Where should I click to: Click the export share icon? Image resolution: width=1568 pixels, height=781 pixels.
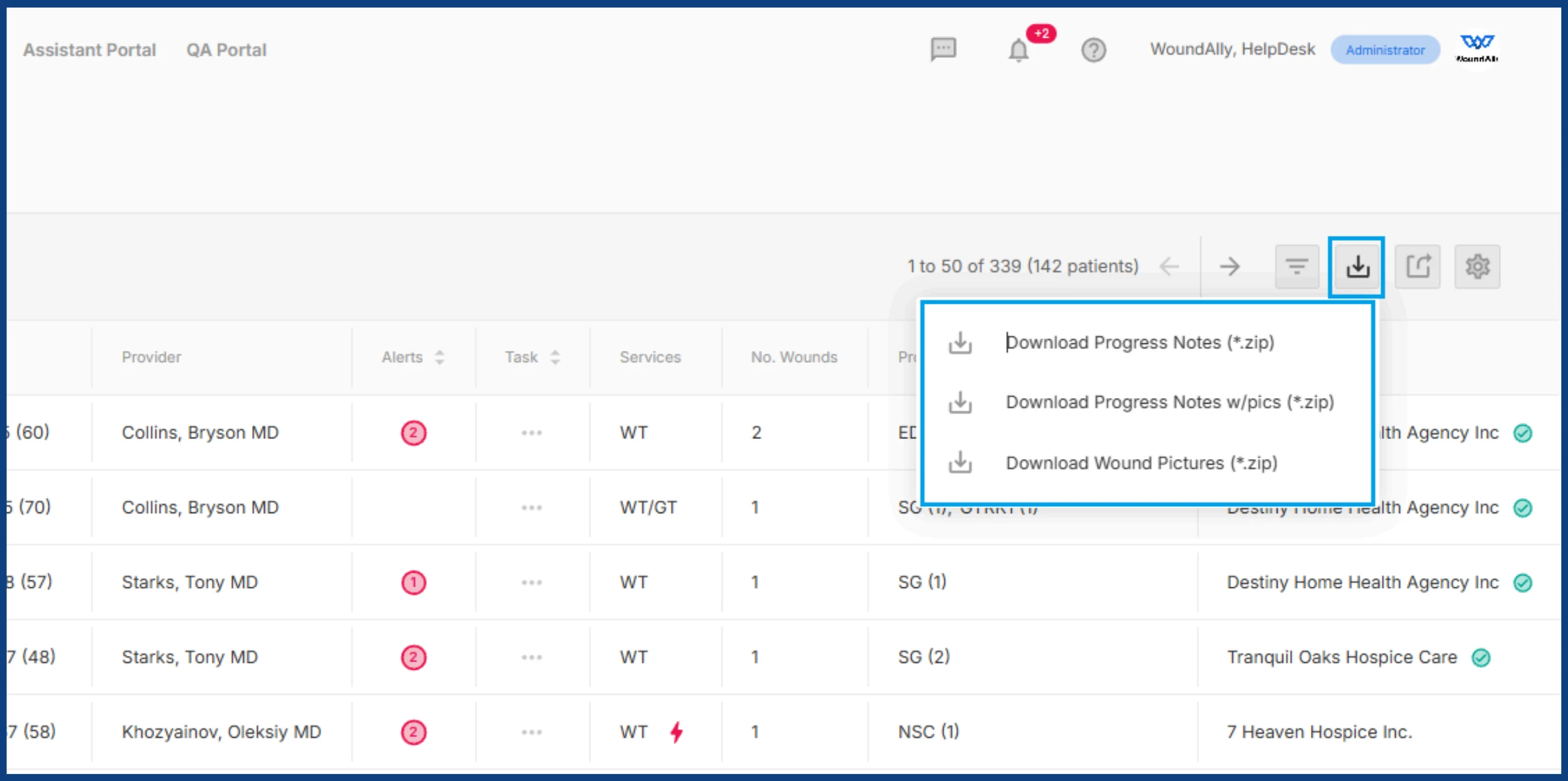coord(1417,267)
